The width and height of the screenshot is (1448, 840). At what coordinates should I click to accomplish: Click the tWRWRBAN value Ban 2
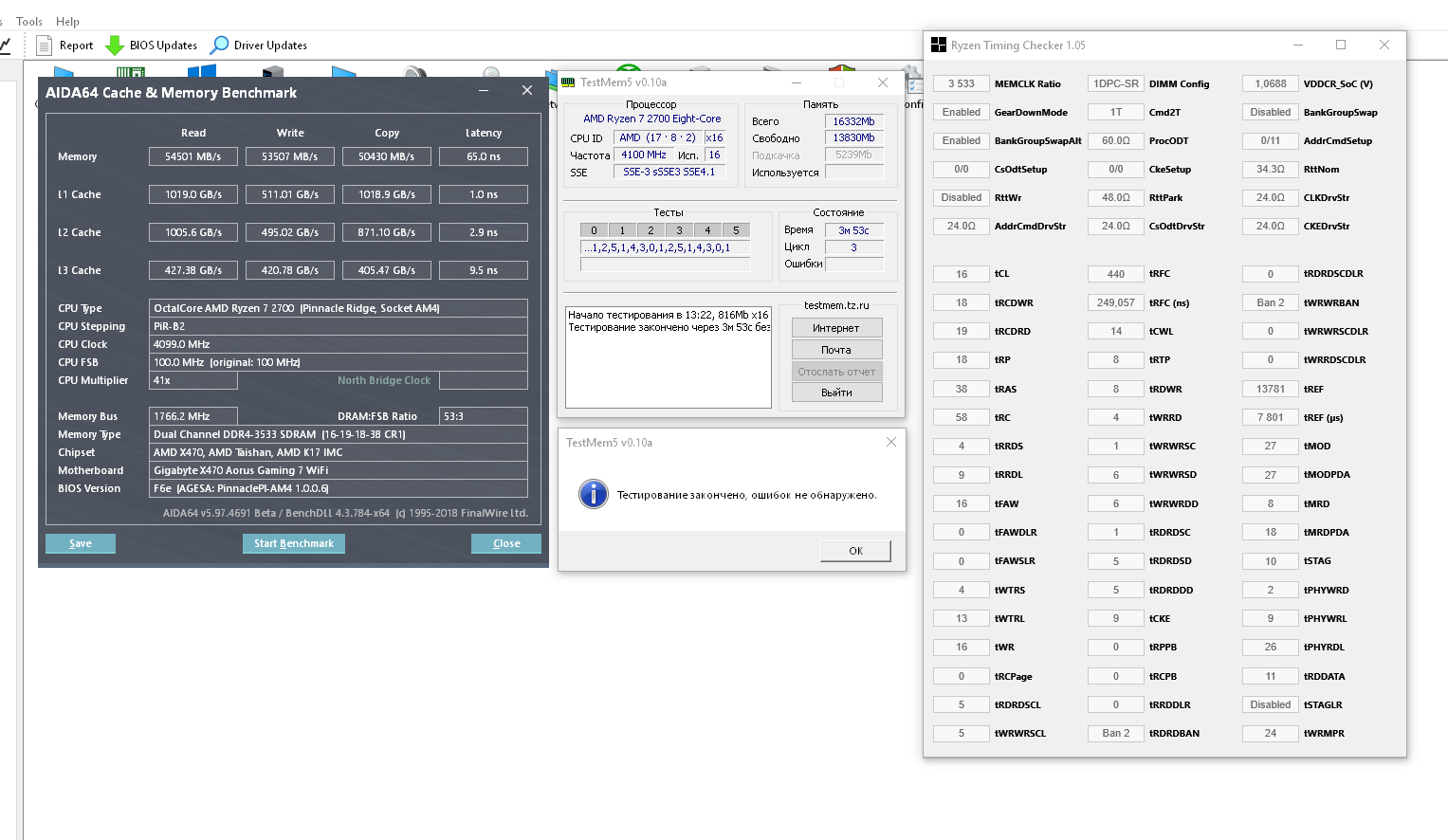1271,302
